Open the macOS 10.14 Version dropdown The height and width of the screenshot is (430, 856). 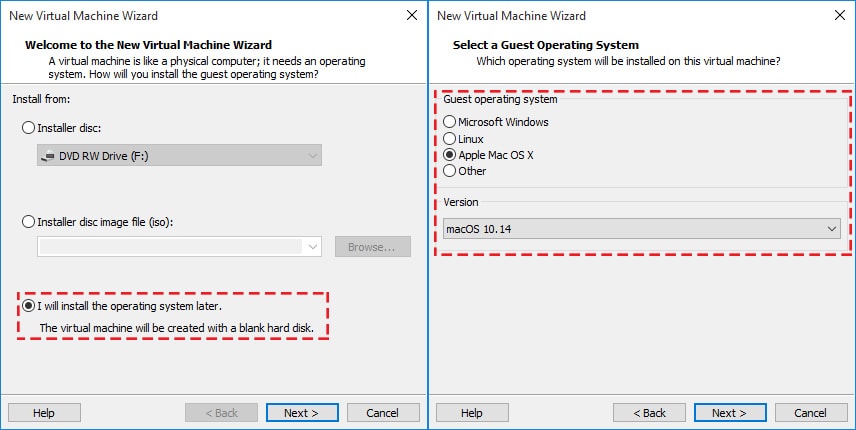pyautogui.click(x=640, y=230)
